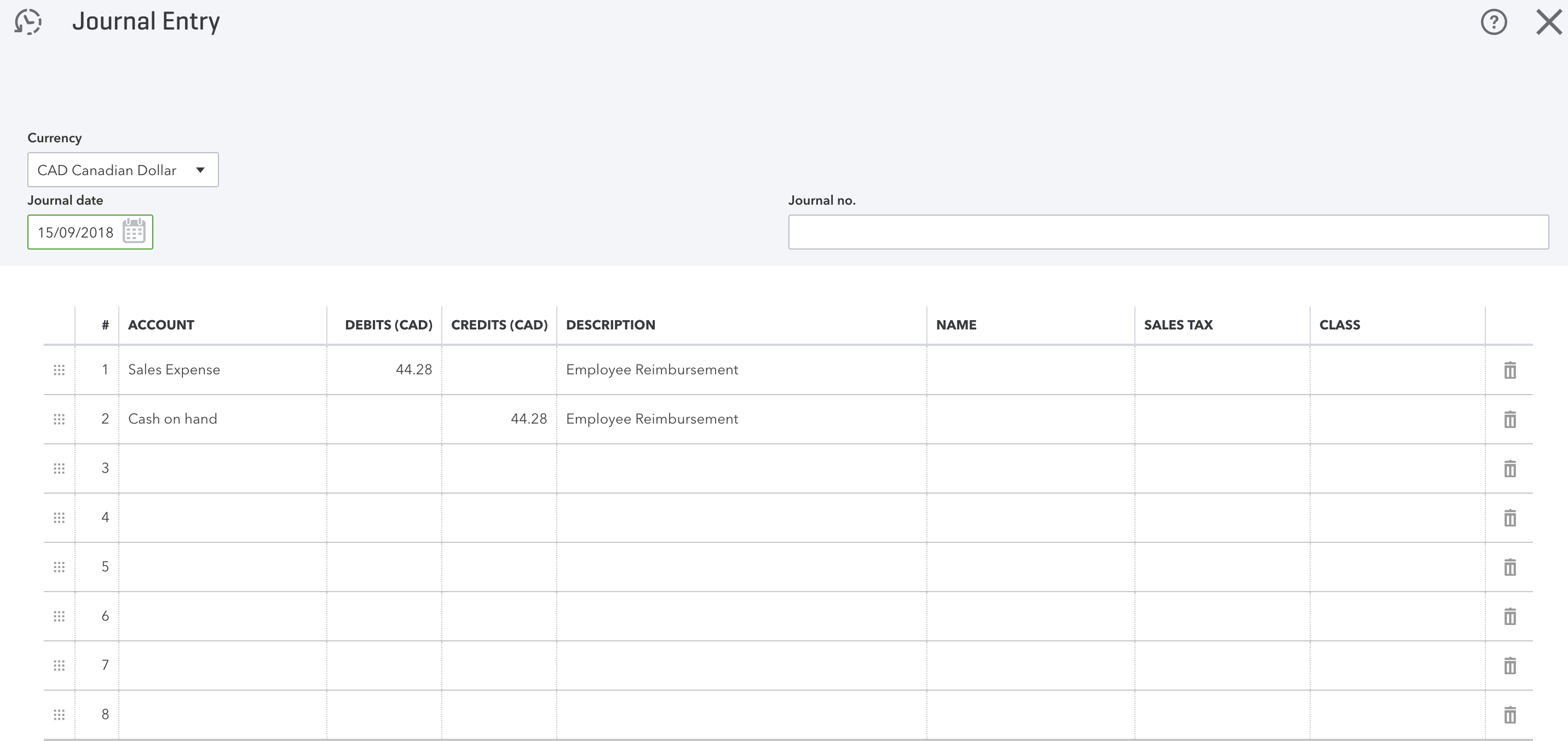Delete line 1 with its trash icon

click(1509, 370)
